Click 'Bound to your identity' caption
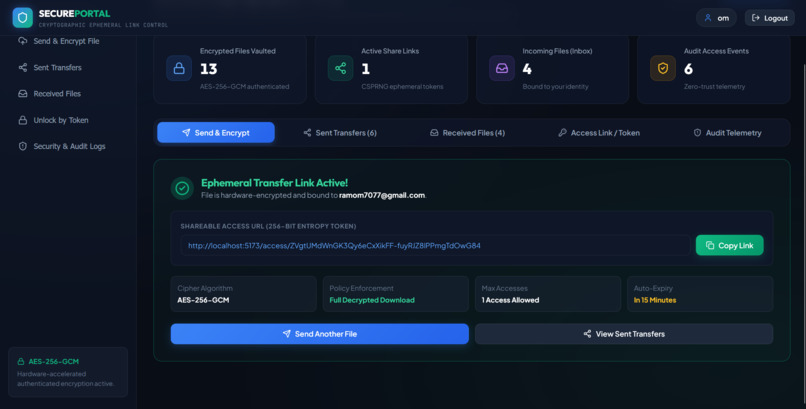 point(556,86)
